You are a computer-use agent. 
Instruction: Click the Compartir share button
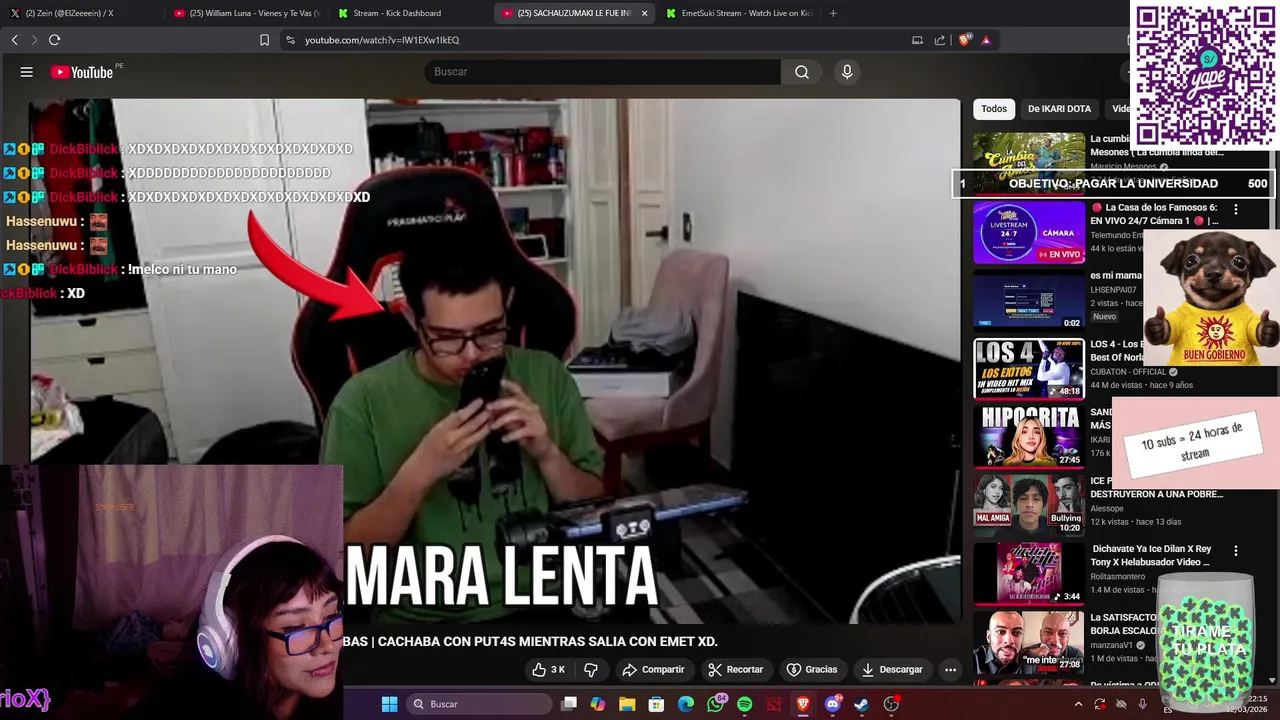(653, 669)
